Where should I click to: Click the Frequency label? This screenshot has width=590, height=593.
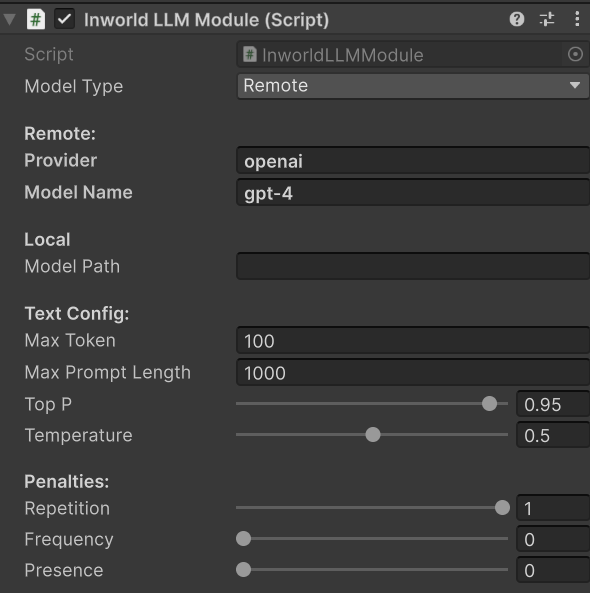(x=69, y=539)
